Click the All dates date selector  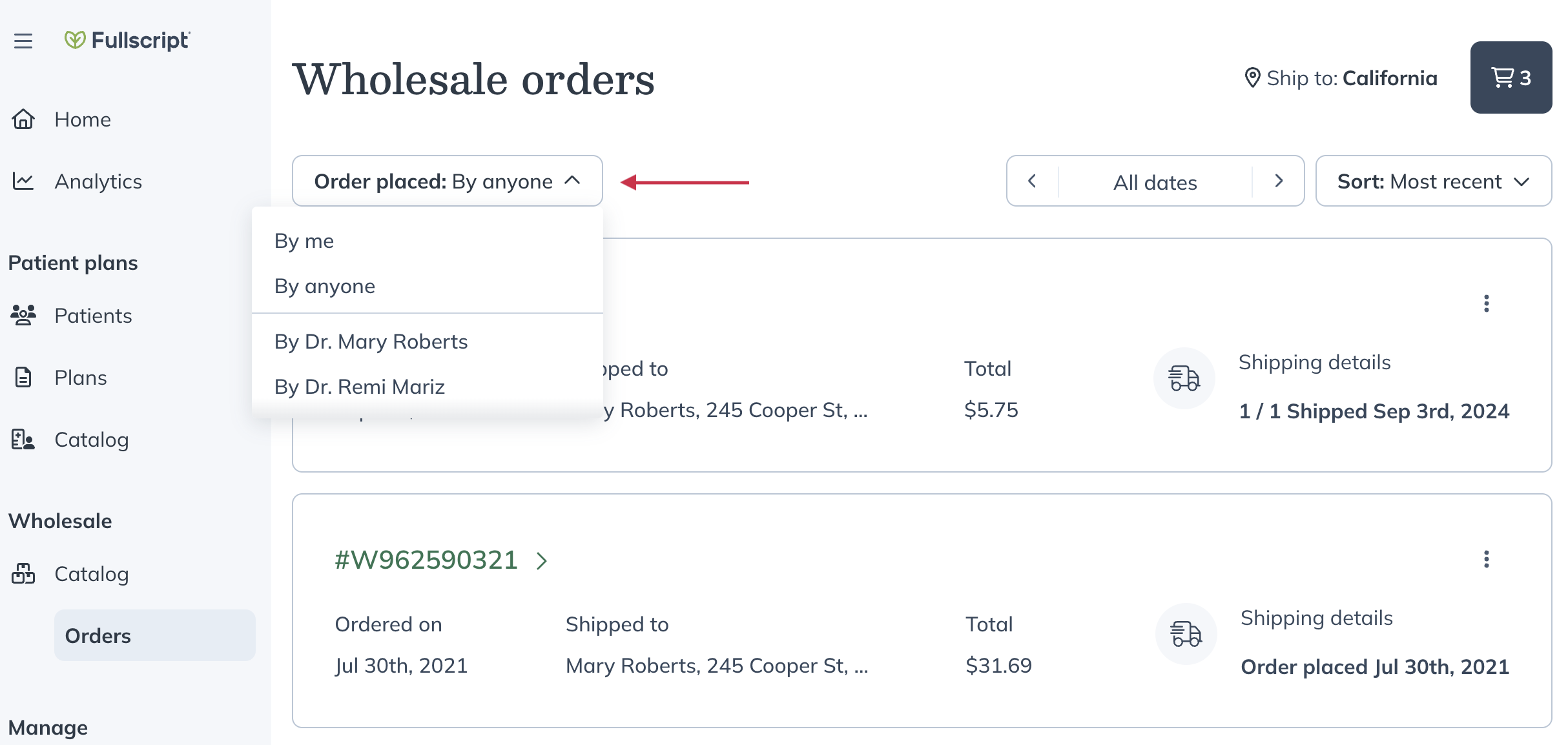point(1154,181)
